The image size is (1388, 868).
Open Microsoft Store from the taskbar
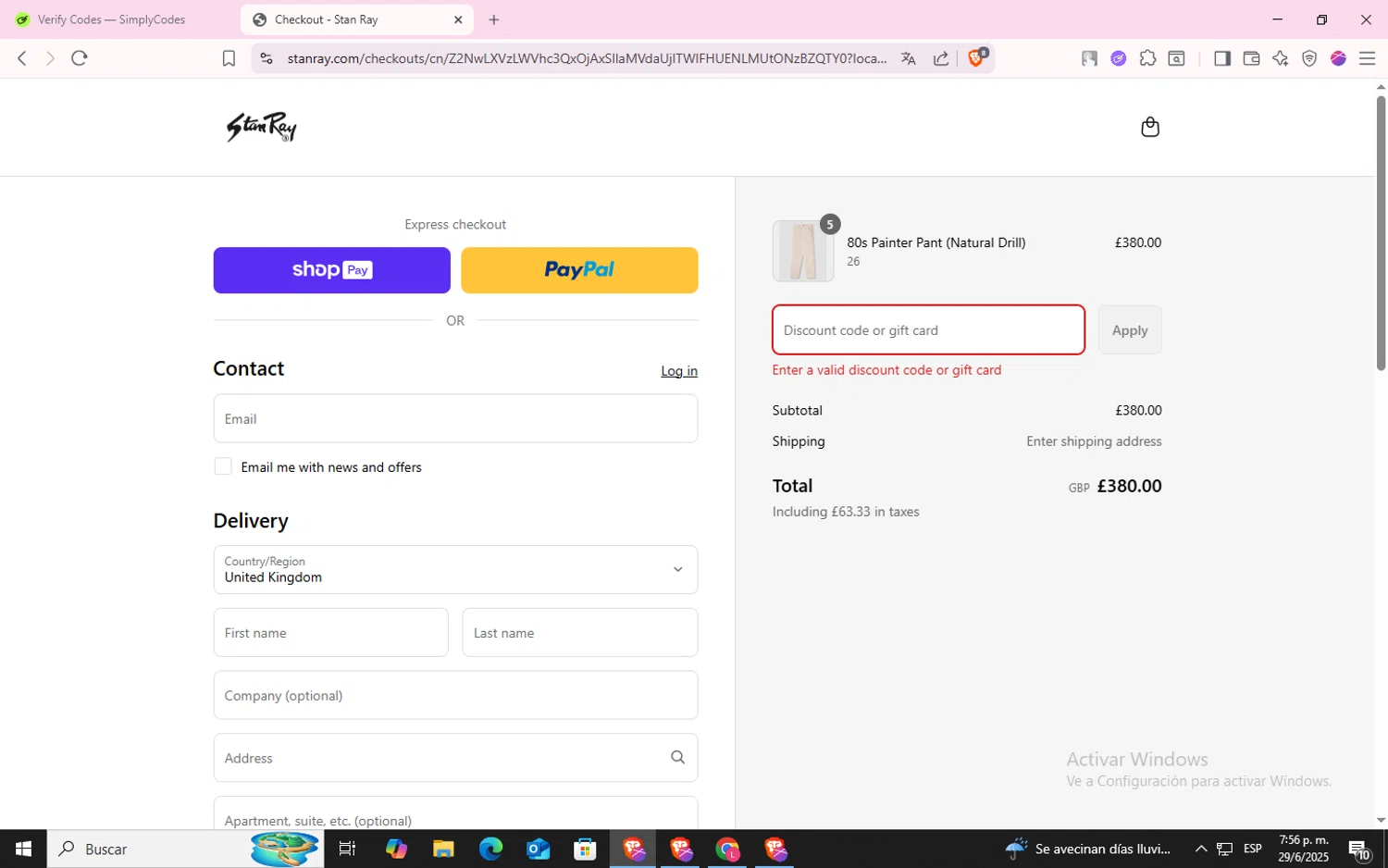(x=585, y=849)
